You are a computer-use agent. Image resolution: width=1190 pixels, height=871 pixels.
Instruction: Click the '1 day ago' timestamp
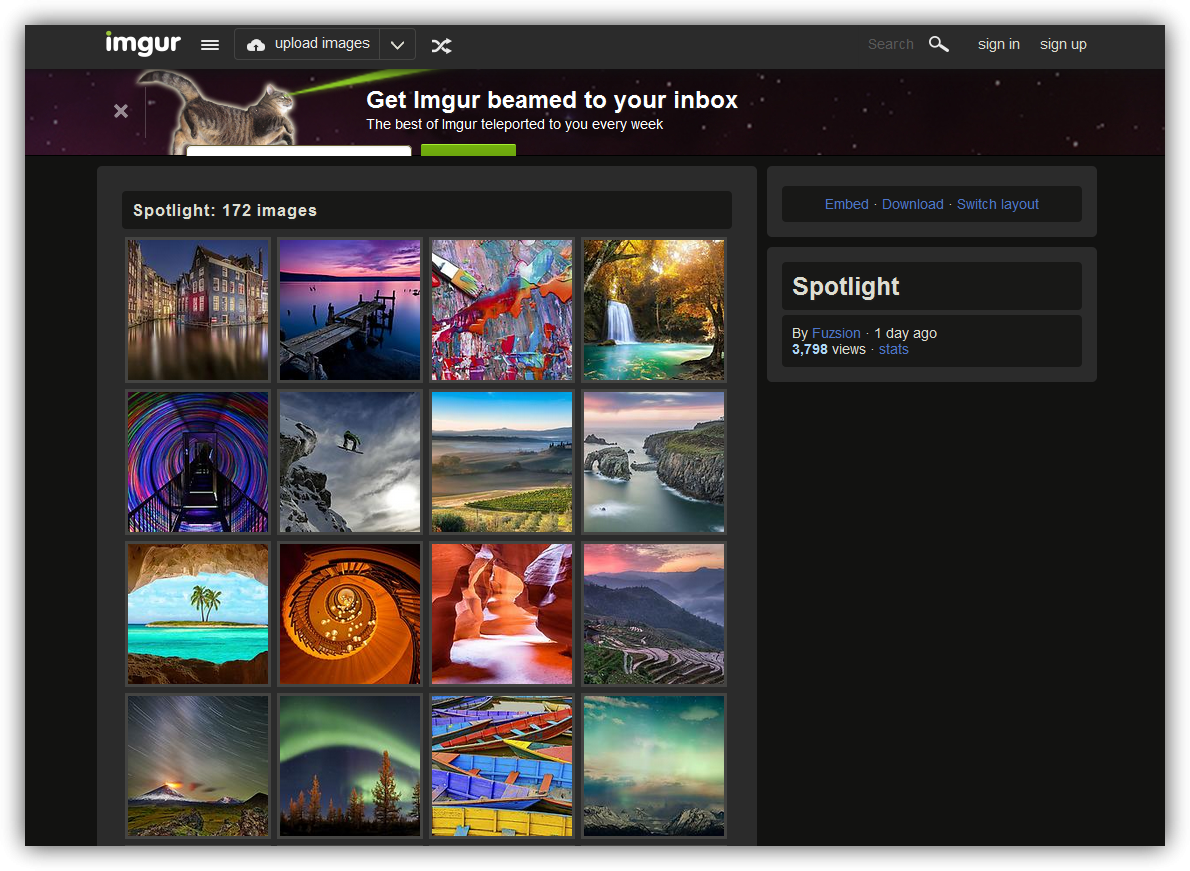pyautogui.click(x=905, y=333)
